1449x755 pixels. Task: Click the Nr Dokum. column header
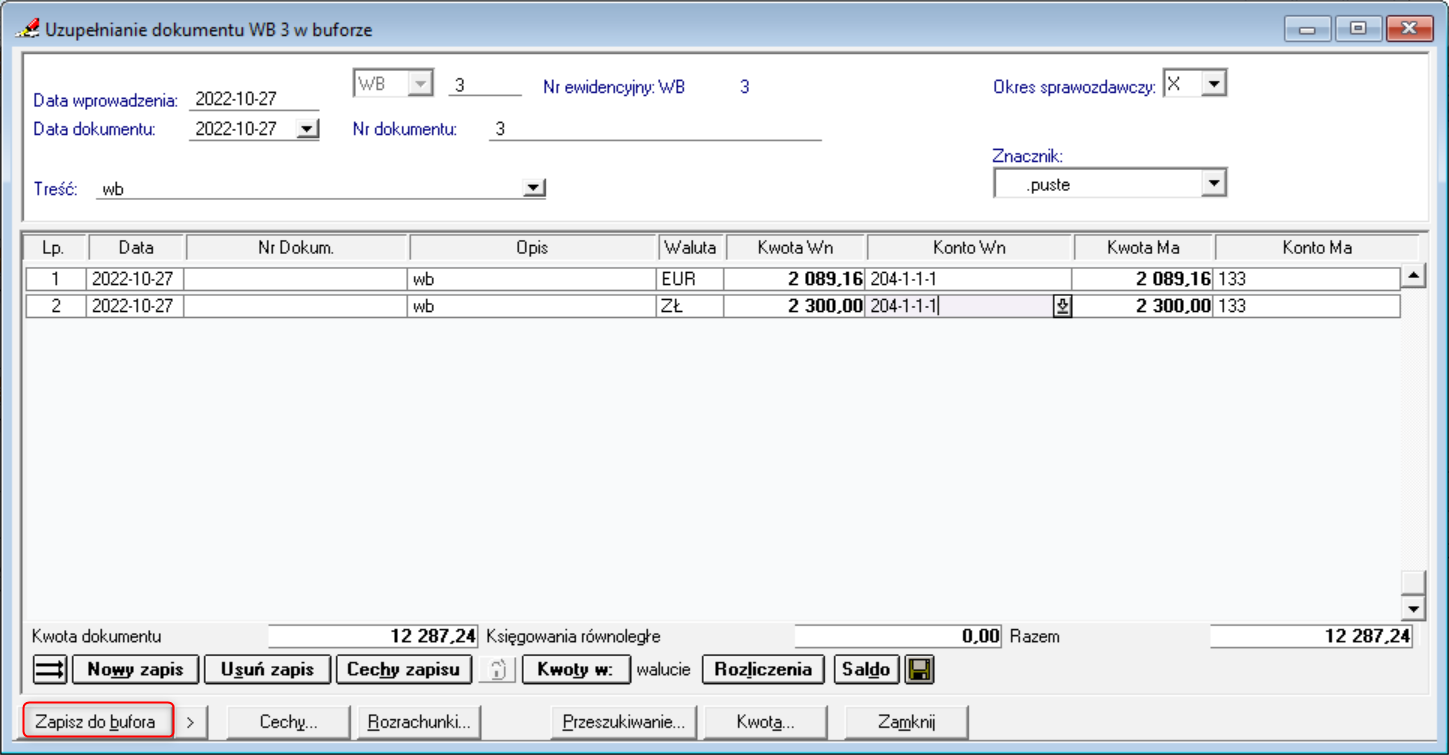point(297,247)
